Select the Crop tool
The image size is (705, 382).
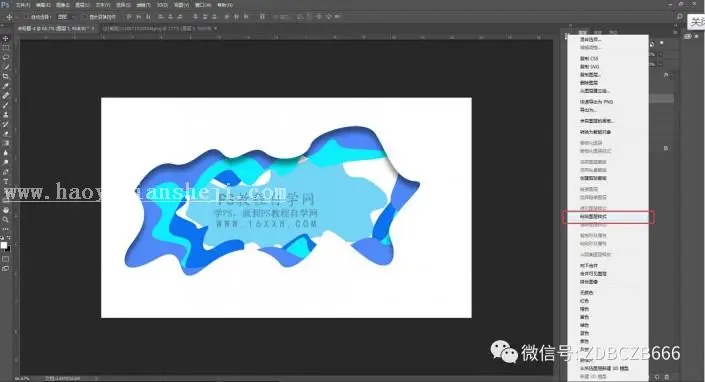5,76
